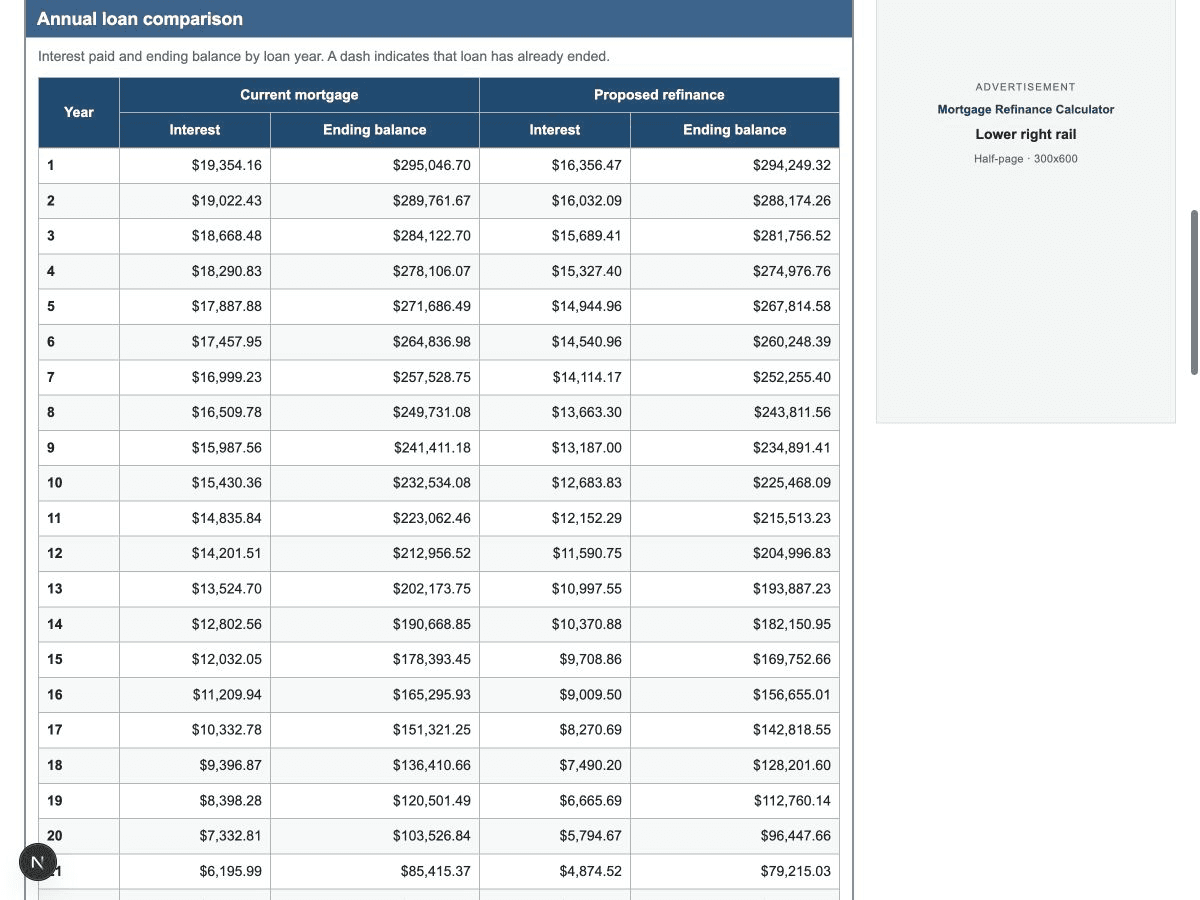Click the Lower right rail ad label
Viewport: 1200px width, 900px height.
tap(1026, 134)
